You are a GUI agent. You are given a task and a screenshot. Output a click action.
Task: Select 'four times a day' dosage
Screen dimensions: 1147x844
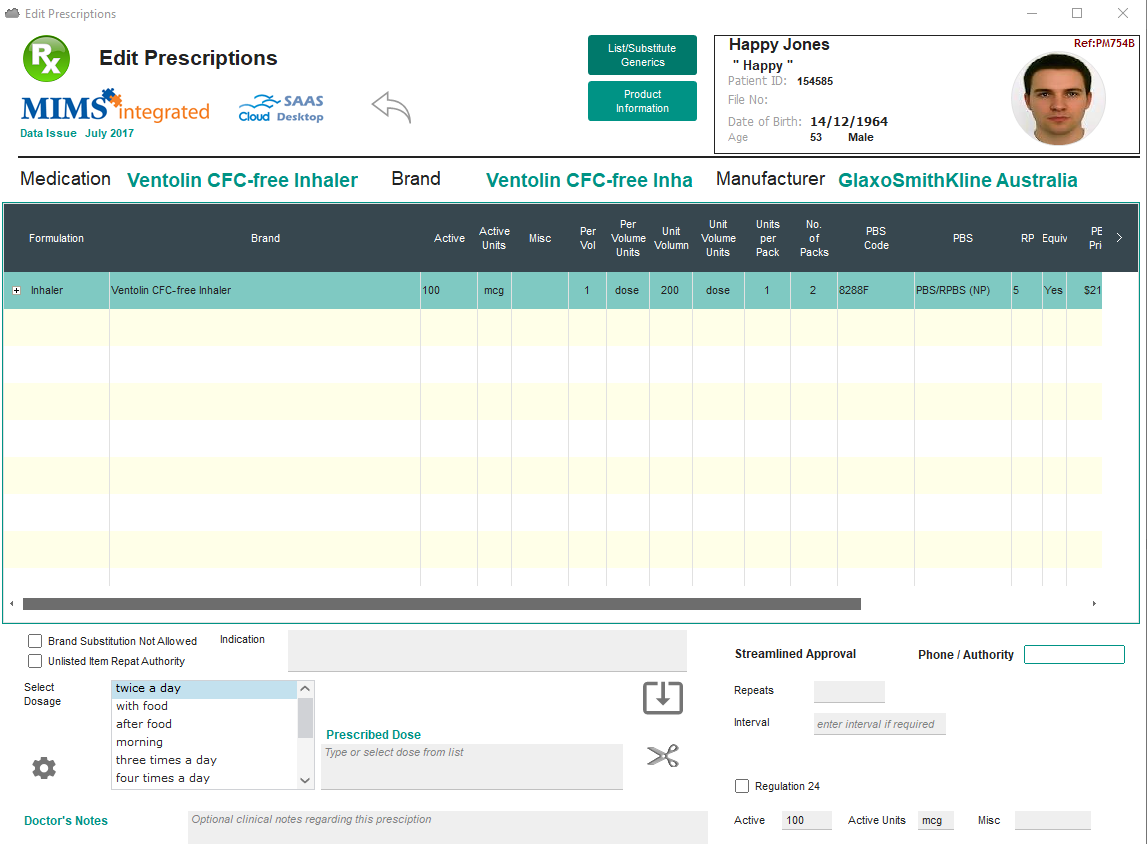click(204, 778)
